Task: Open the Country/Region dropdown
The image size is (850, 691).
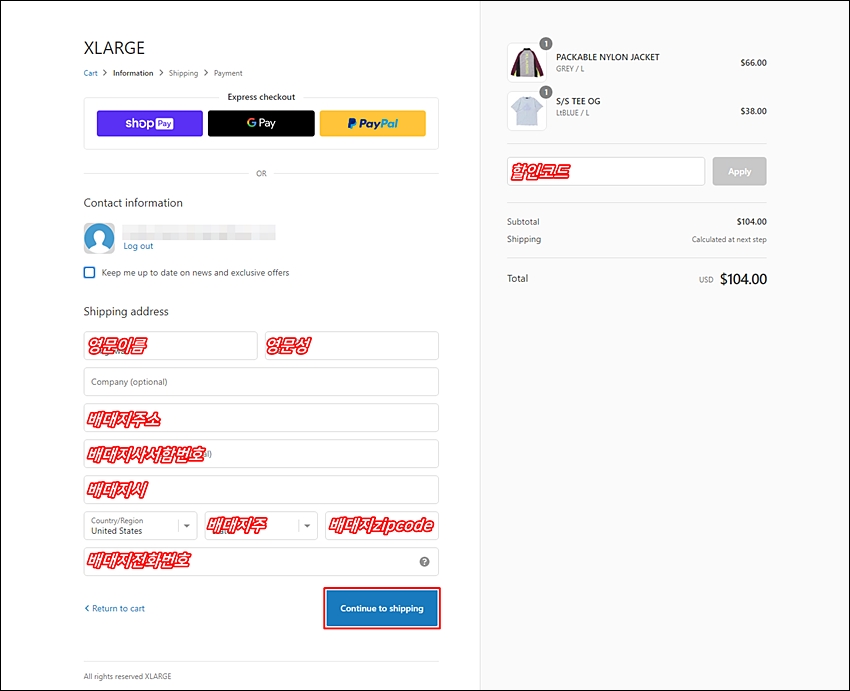Action: click(x=140, y=526)
